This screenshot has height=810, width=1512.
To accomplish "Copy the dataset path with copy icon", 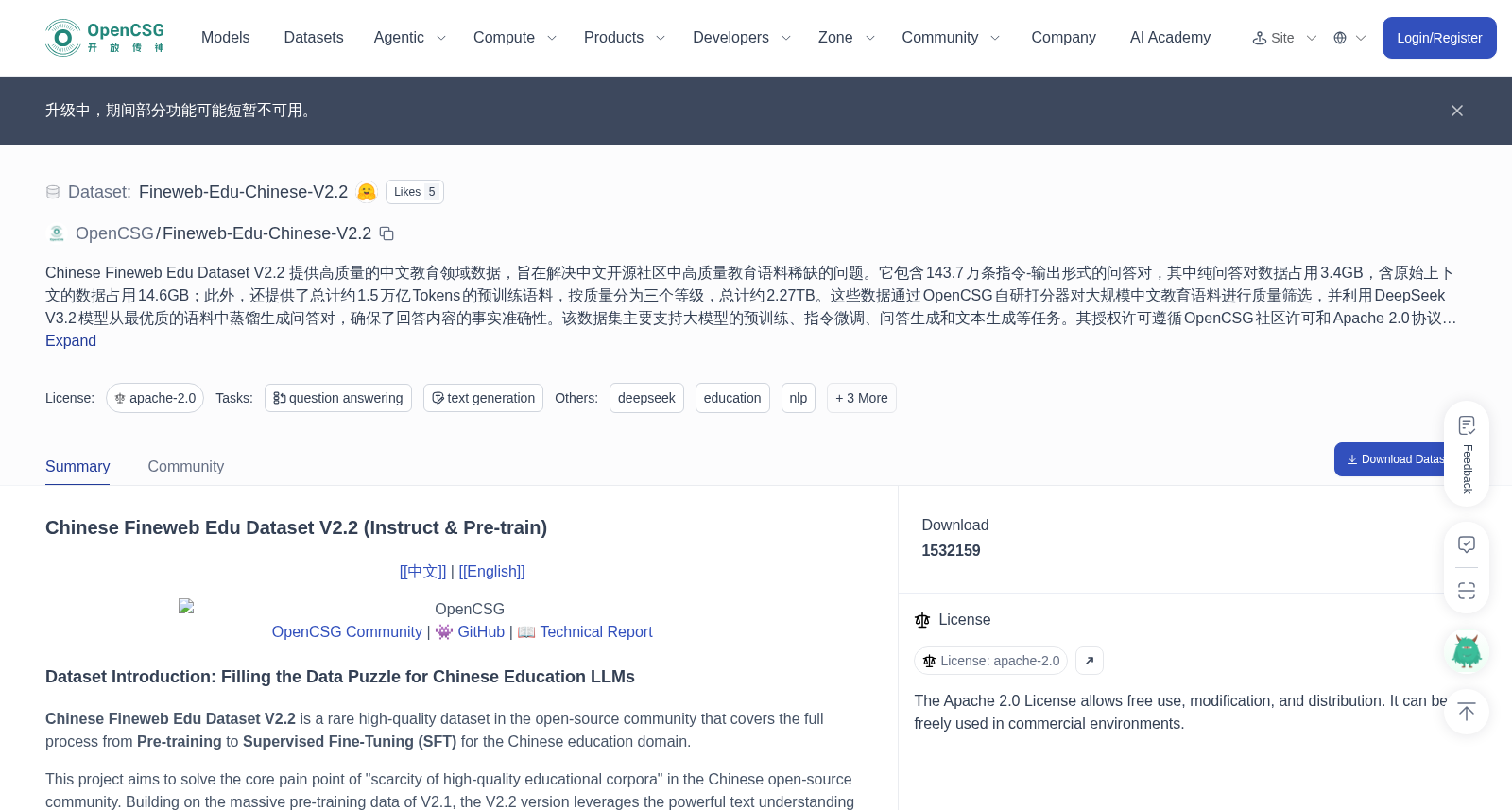I will [x=387, y=233].
